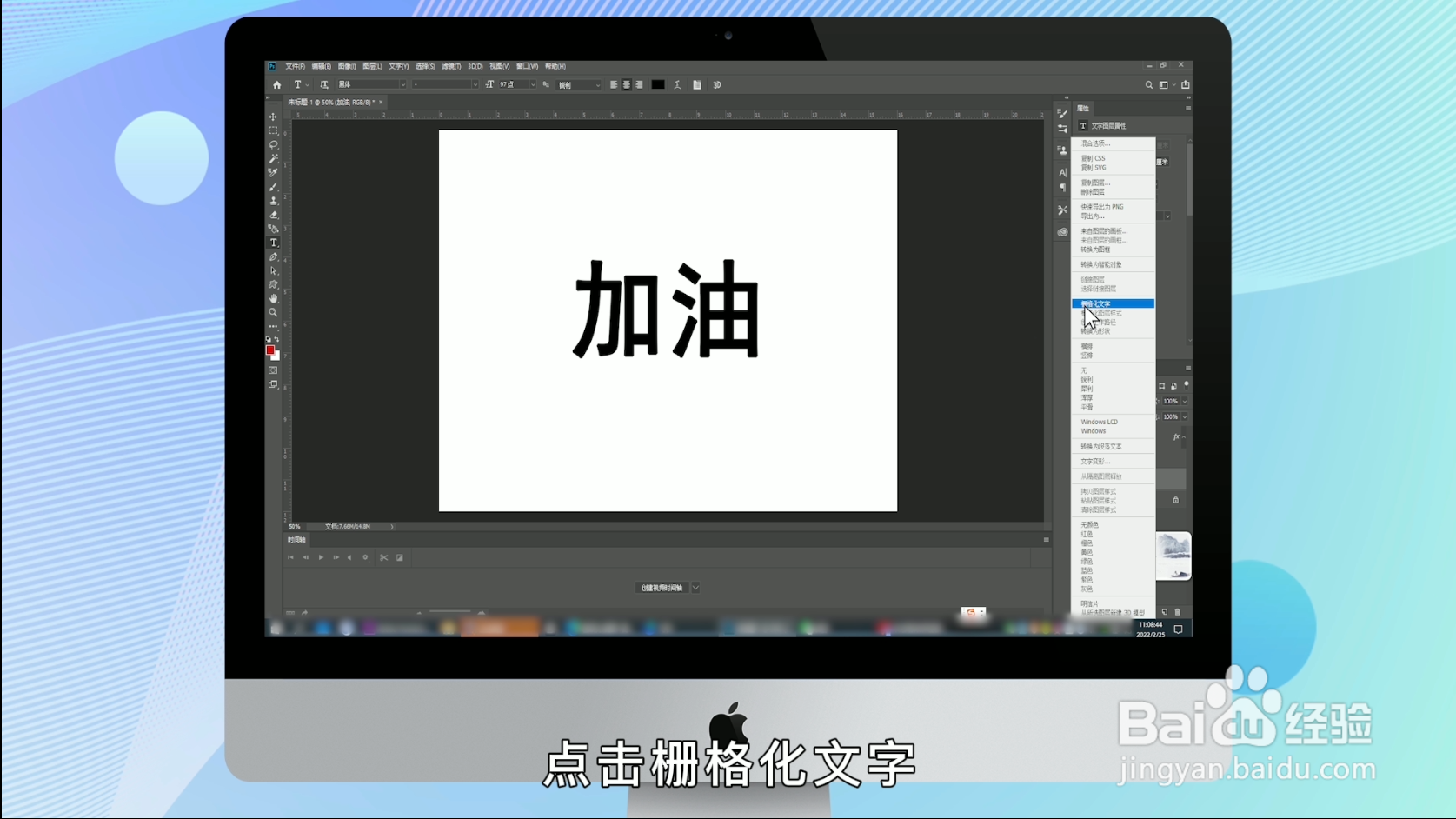Select the Lasso tool

coord(274,145)
